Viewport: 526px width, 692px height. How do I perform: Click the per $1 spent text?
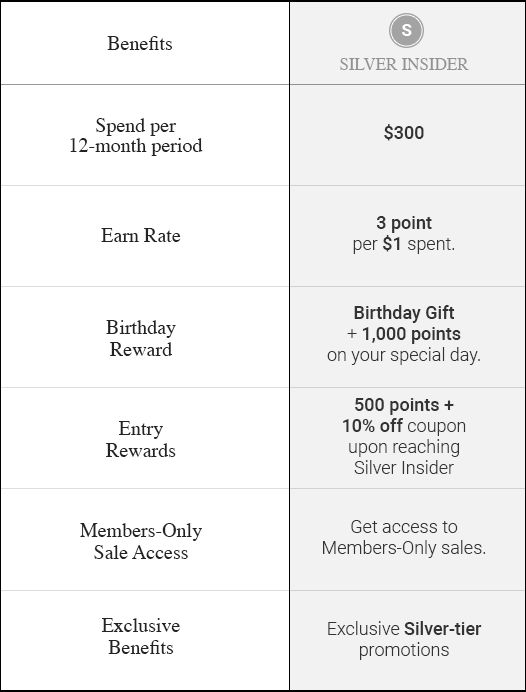pyautogui.click(x=404, y=244)
